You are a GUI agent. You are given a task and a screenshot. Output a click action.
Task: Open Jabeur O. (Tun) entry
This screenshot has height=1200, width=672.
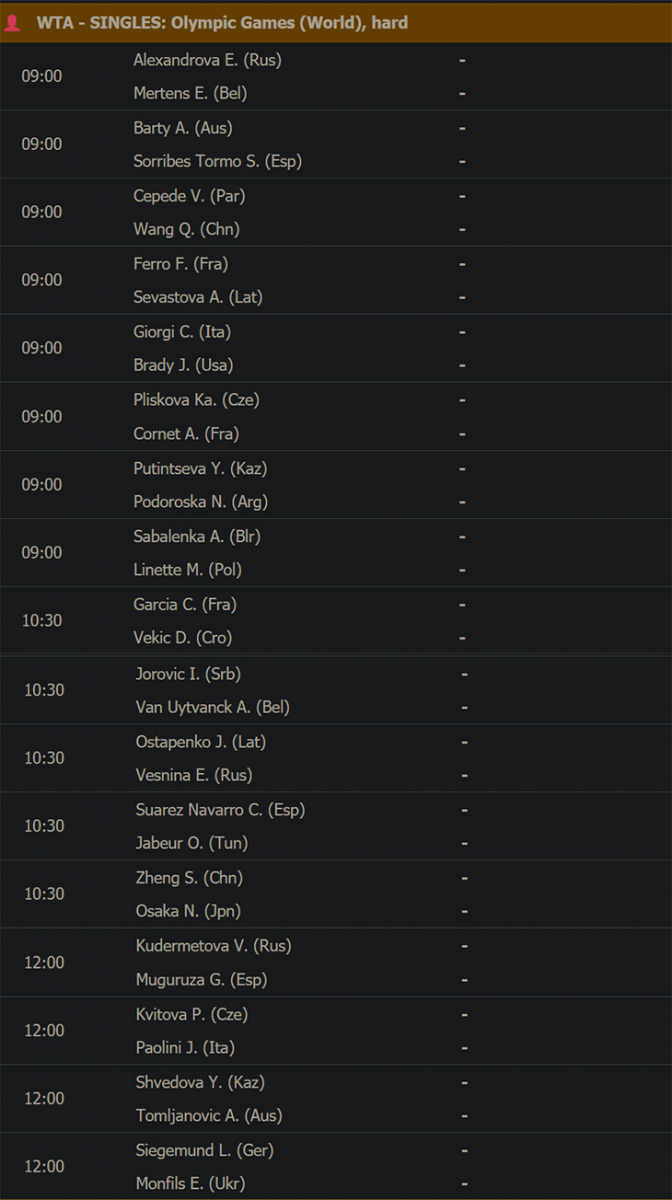pyautogui.click(x=192, y=843)
